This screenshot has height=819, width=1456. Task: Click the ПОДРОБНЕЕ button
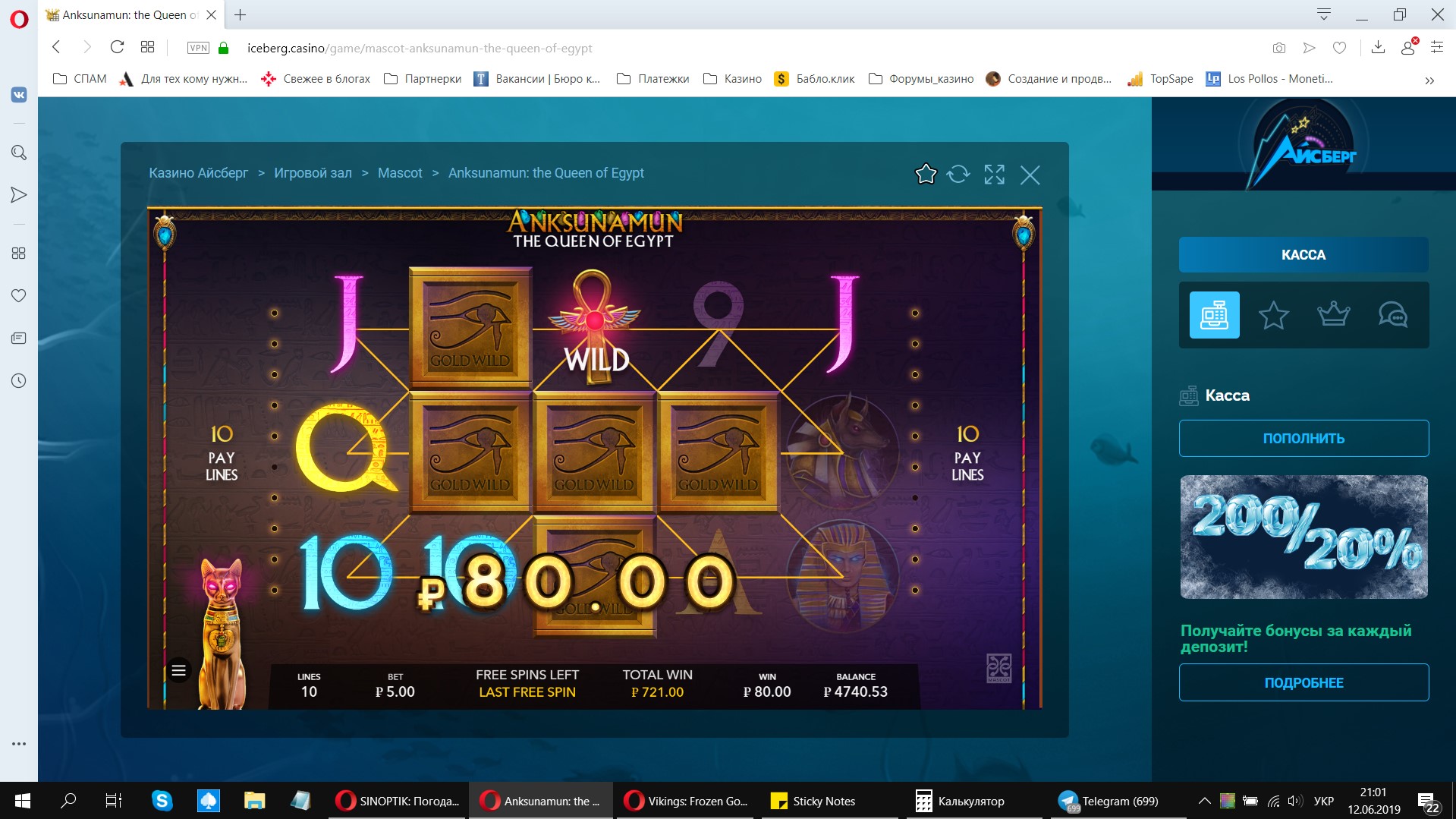coord(1304,682)
